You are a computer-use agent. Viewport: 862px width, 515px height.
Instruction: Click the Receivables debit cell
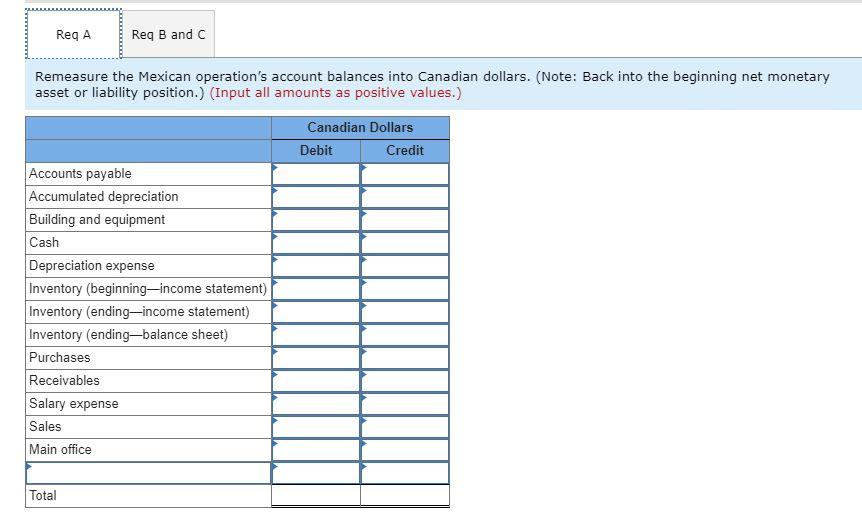[x=316, y=381]
